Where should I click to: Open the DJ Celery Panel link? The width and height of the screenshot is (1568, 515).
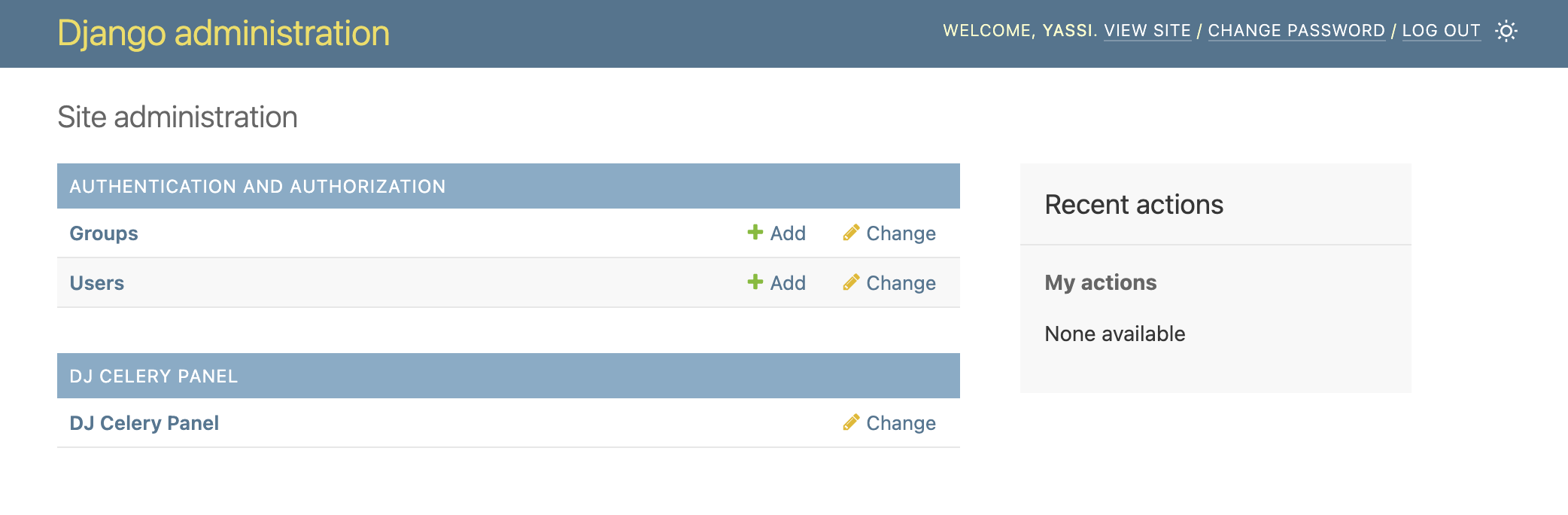(x=144, y=422)
